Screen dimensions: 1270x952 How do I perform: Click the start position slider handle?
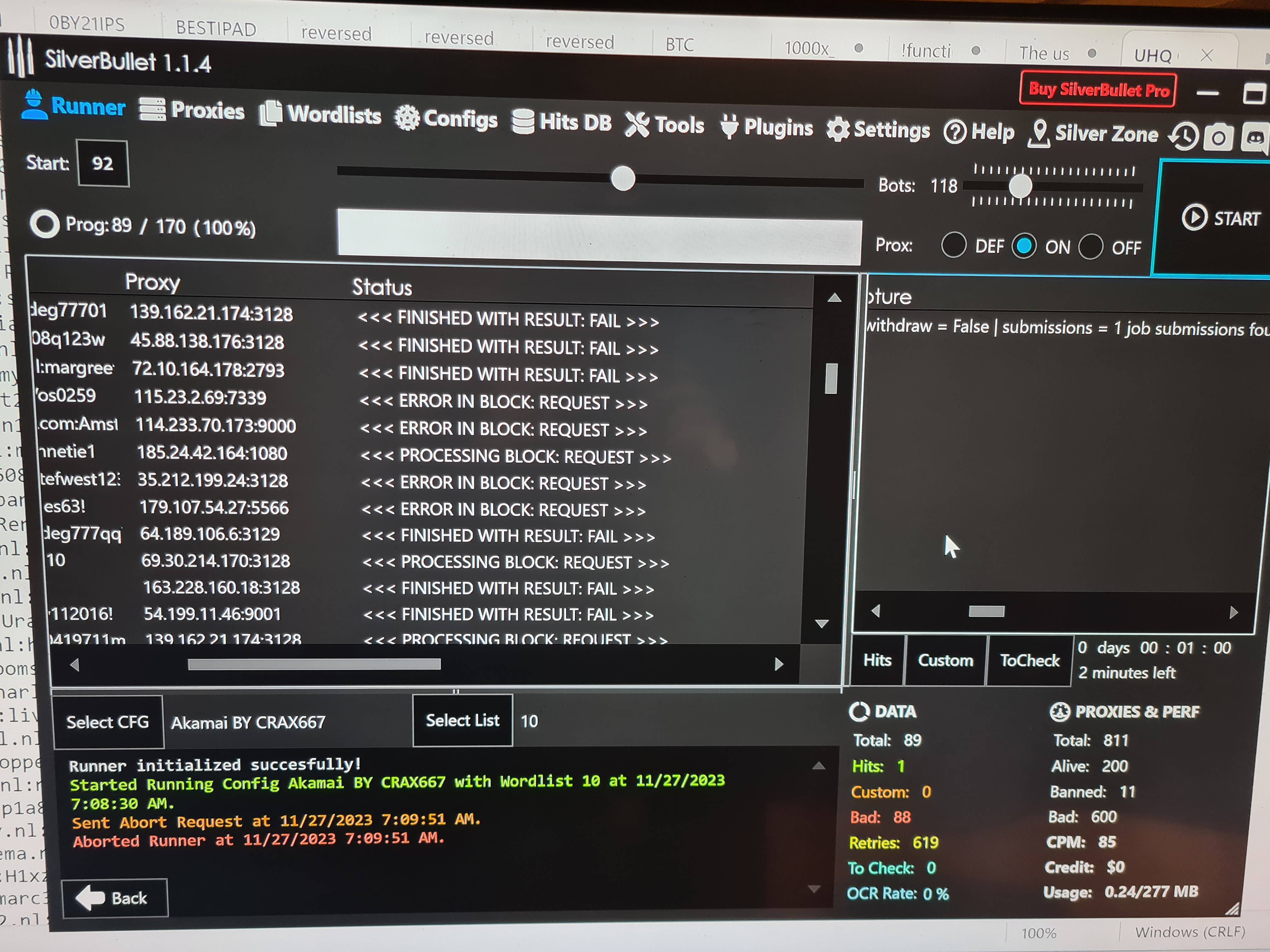pos(623,178)
